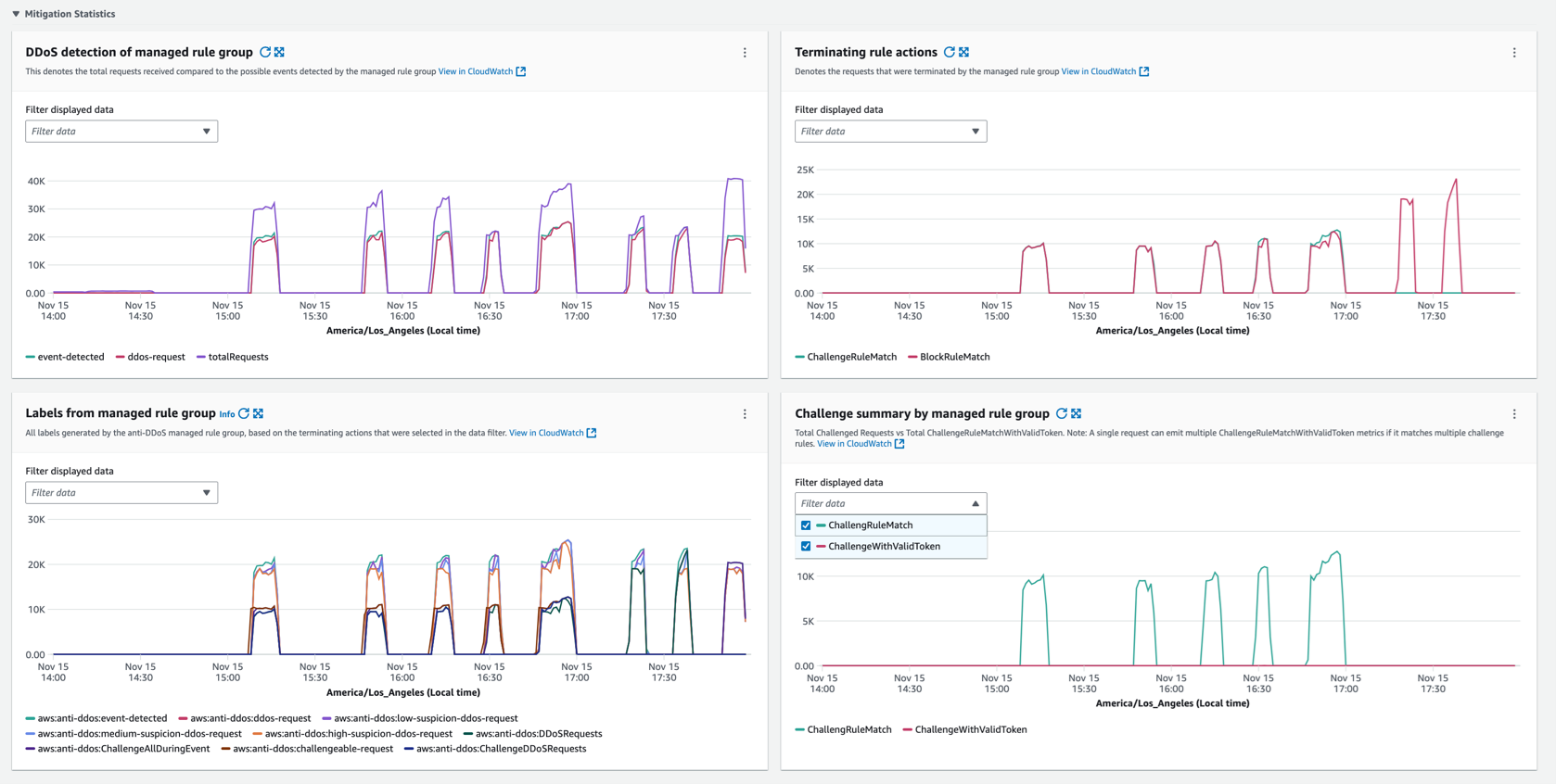Toggle ChallengRuleMatch legend below Challenge summary chart
This screenshot has width=1556, height=784.
point(843,730)
